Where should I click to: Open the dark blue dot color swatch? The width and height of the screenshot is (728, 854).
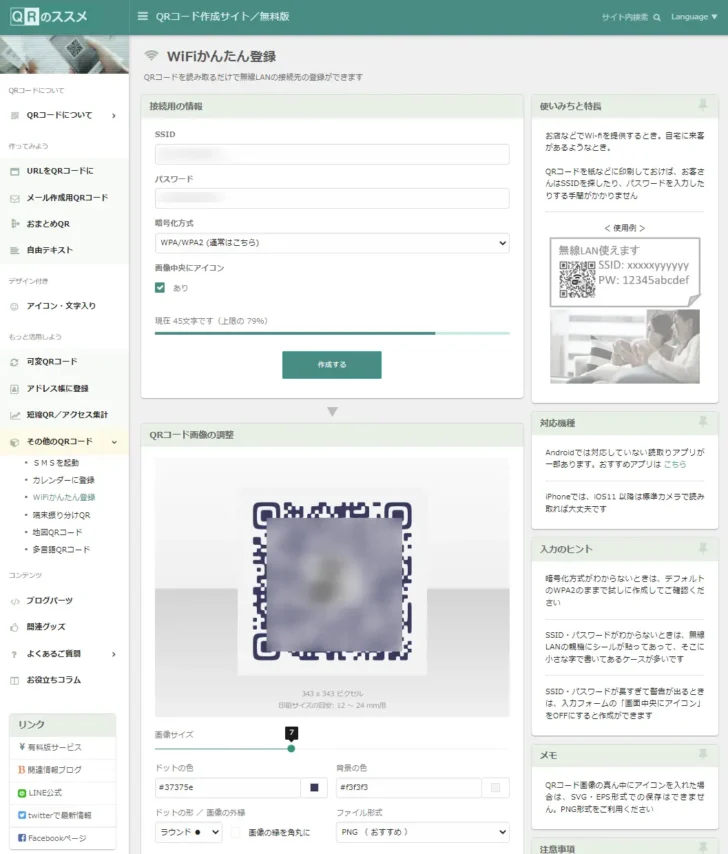coord(314,788)
